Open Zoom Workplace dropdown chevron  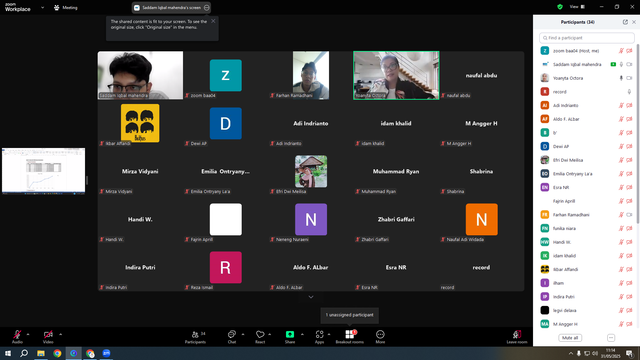42,7
